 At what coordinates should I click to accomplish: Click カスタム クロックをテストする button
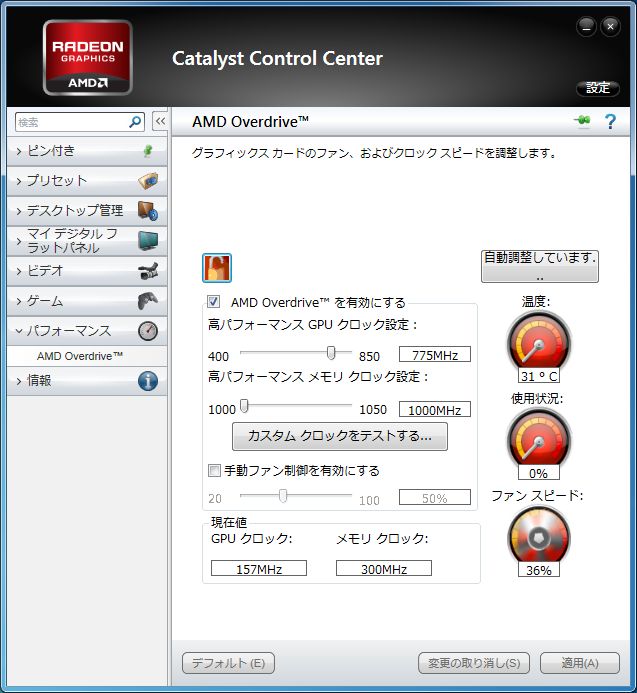tap(339, 436)
